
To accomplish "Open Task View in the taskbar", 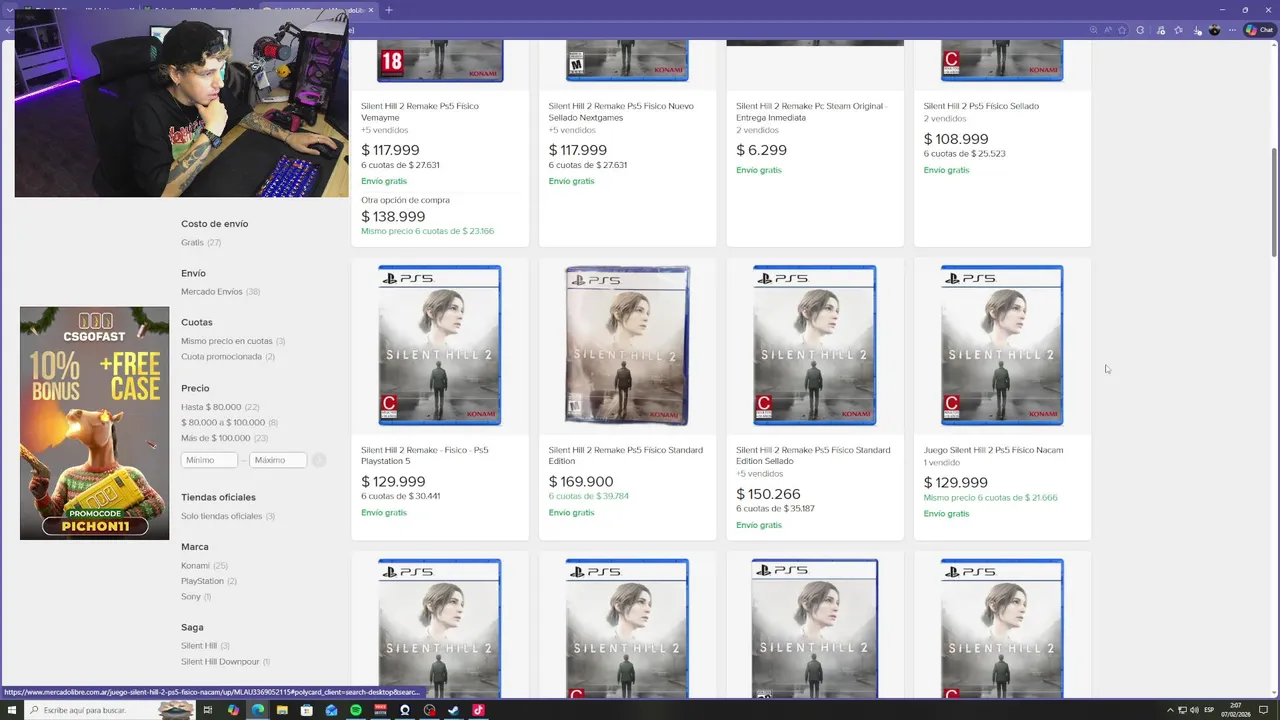I will click(x=208, y=710).
